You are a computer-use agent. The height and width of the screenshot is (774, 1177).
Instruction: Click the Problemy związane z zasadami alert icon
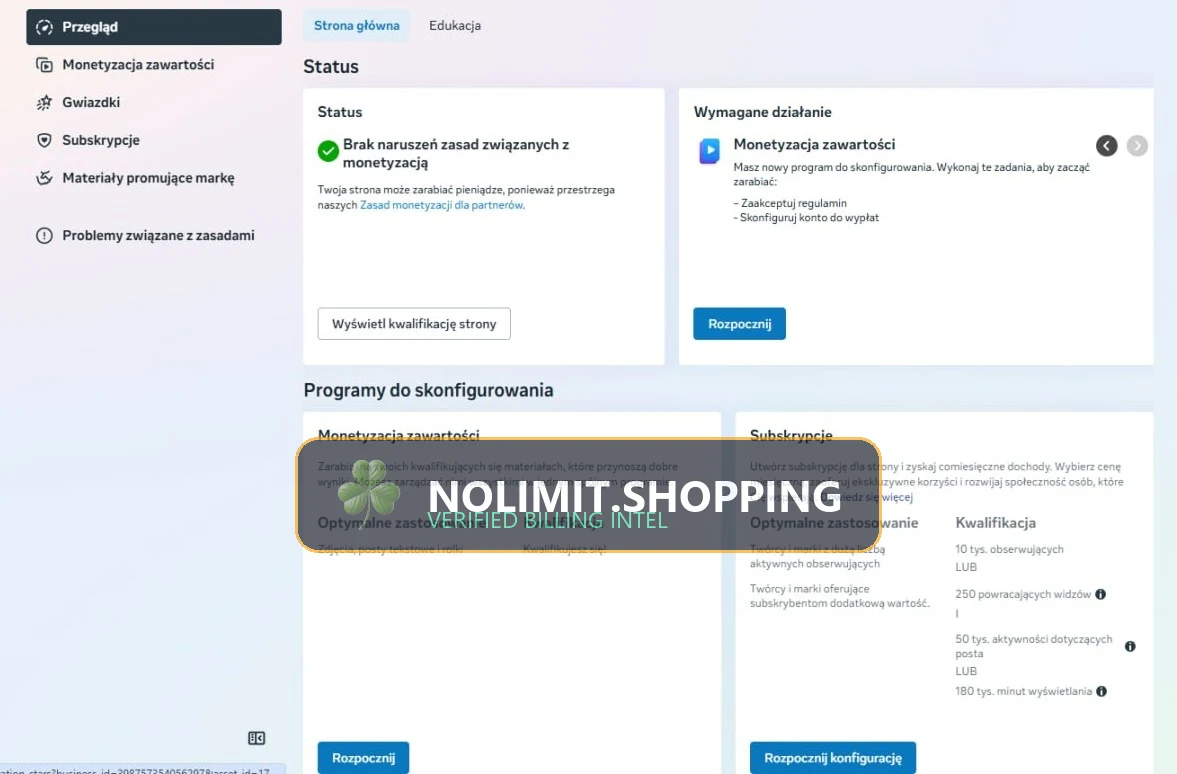tap(44, 235)
